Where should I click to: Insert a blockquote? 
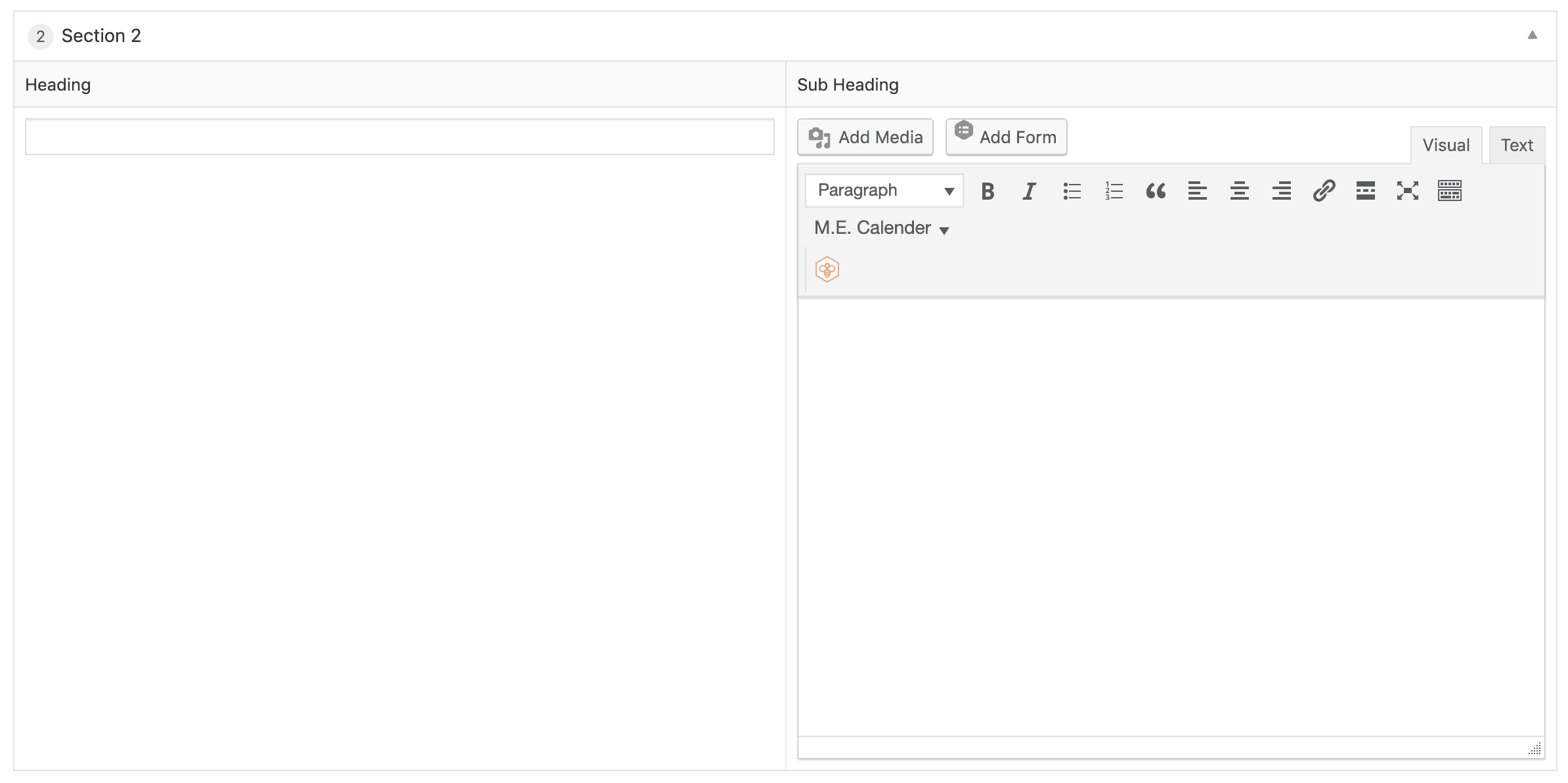click(x=1156, y=190)
